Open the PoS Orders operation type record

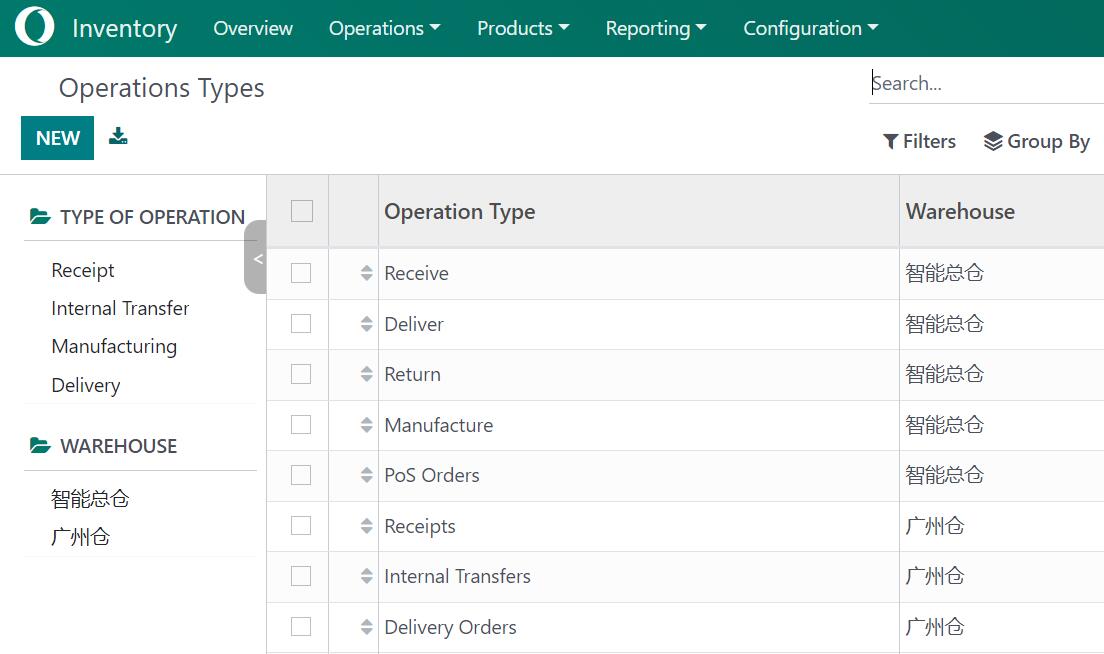(432, 475)
